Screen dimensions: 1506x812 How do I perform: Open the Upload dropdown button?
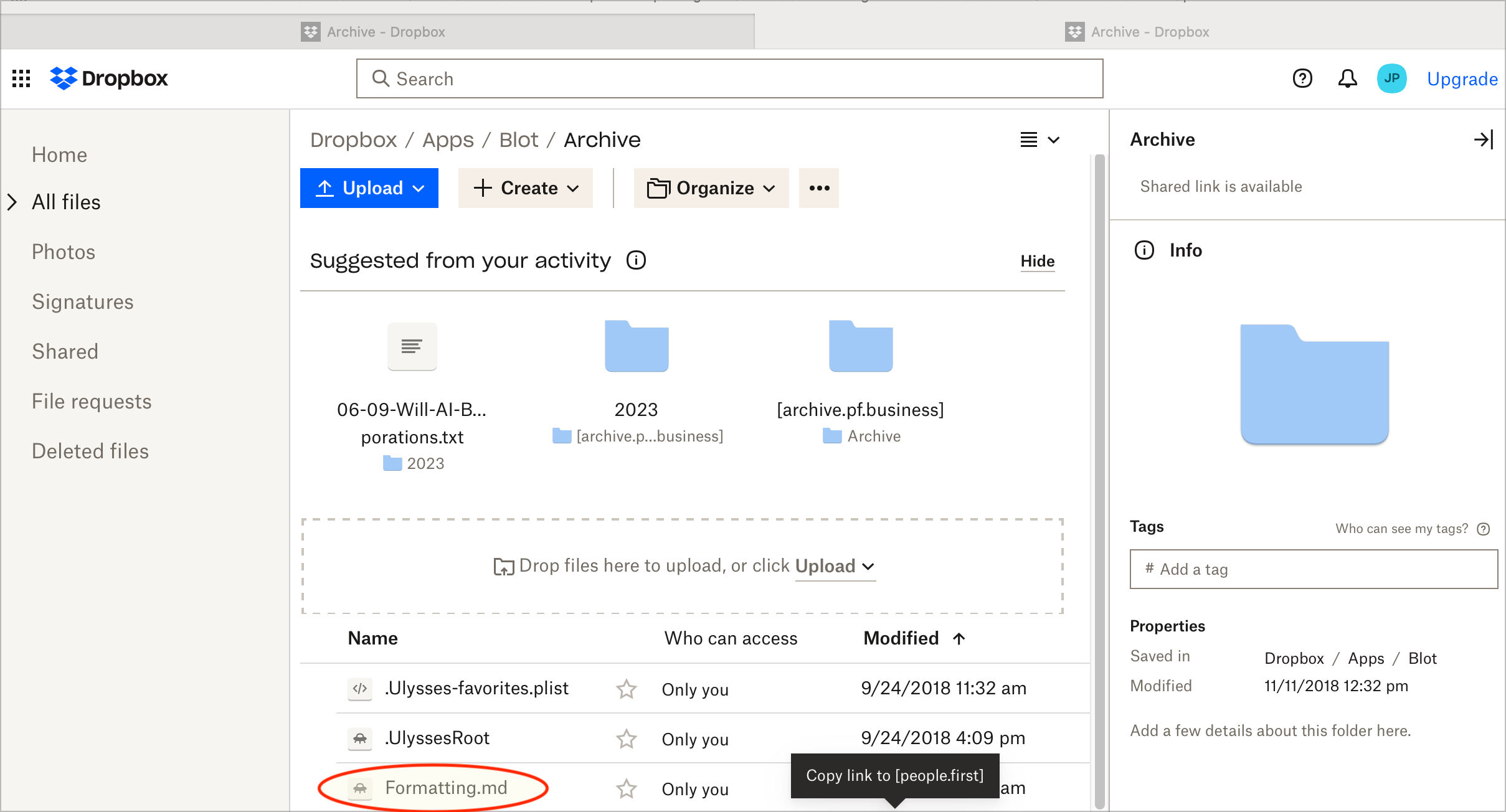pos(369,188)
